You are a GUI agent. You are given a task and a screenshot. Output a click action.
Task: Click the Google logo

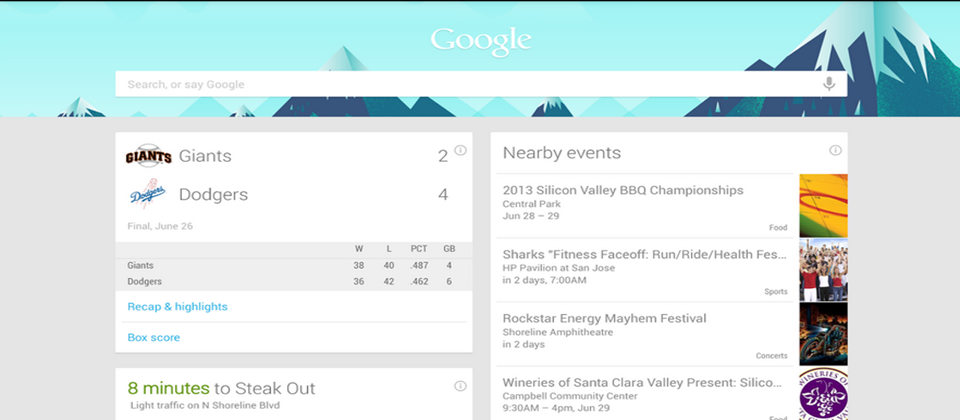click(x=480, y=41)
